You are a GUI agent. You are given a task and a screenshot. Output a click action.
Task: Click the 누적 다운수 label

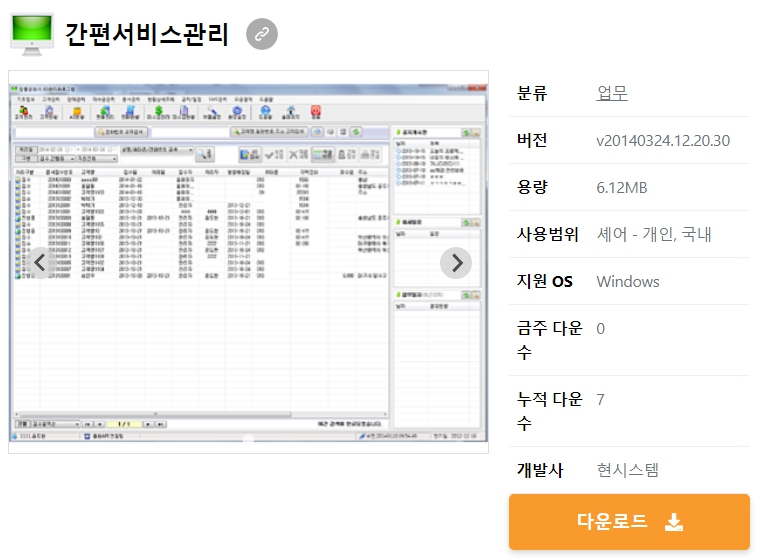click(x=549, y=411)
